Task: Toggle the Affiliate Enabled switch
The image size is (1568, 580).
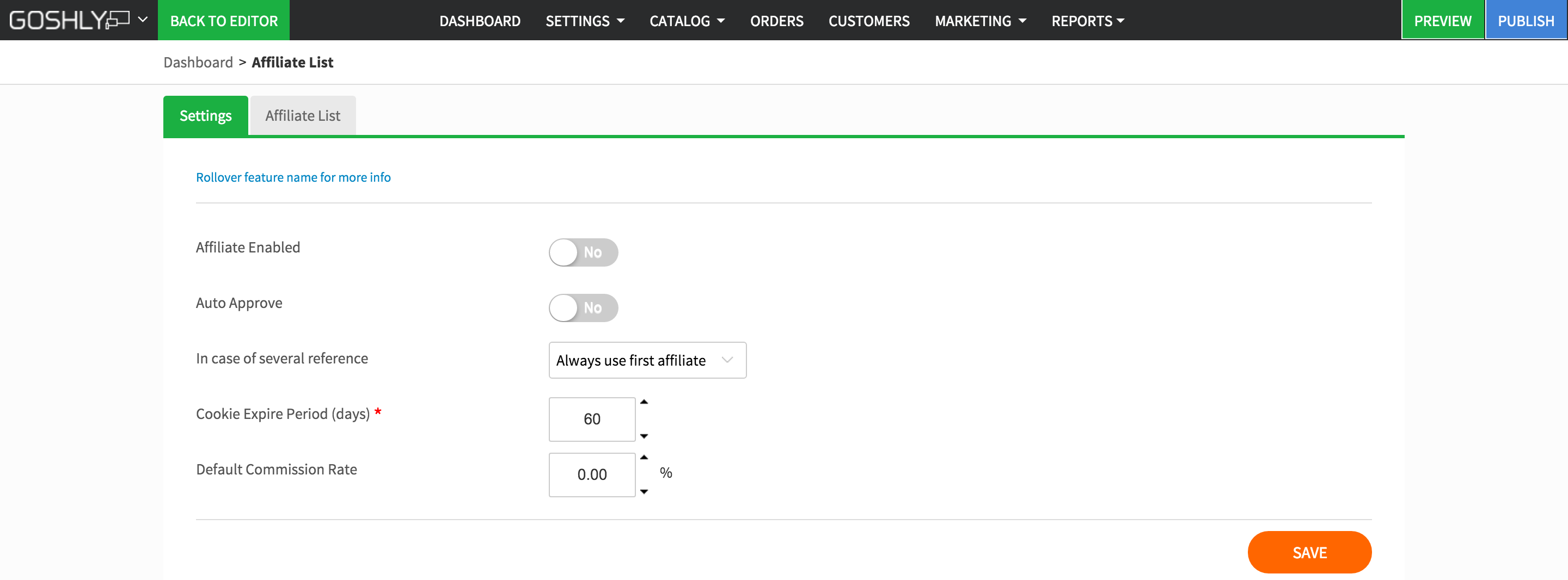Action: click(583, 252)
